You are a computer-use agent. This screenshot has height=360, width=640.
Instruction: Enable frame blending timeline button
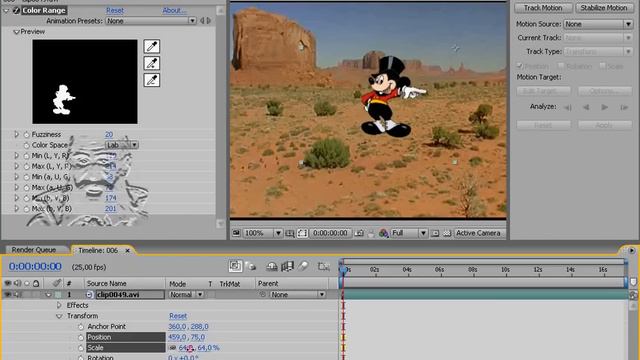tap(287, 266)
